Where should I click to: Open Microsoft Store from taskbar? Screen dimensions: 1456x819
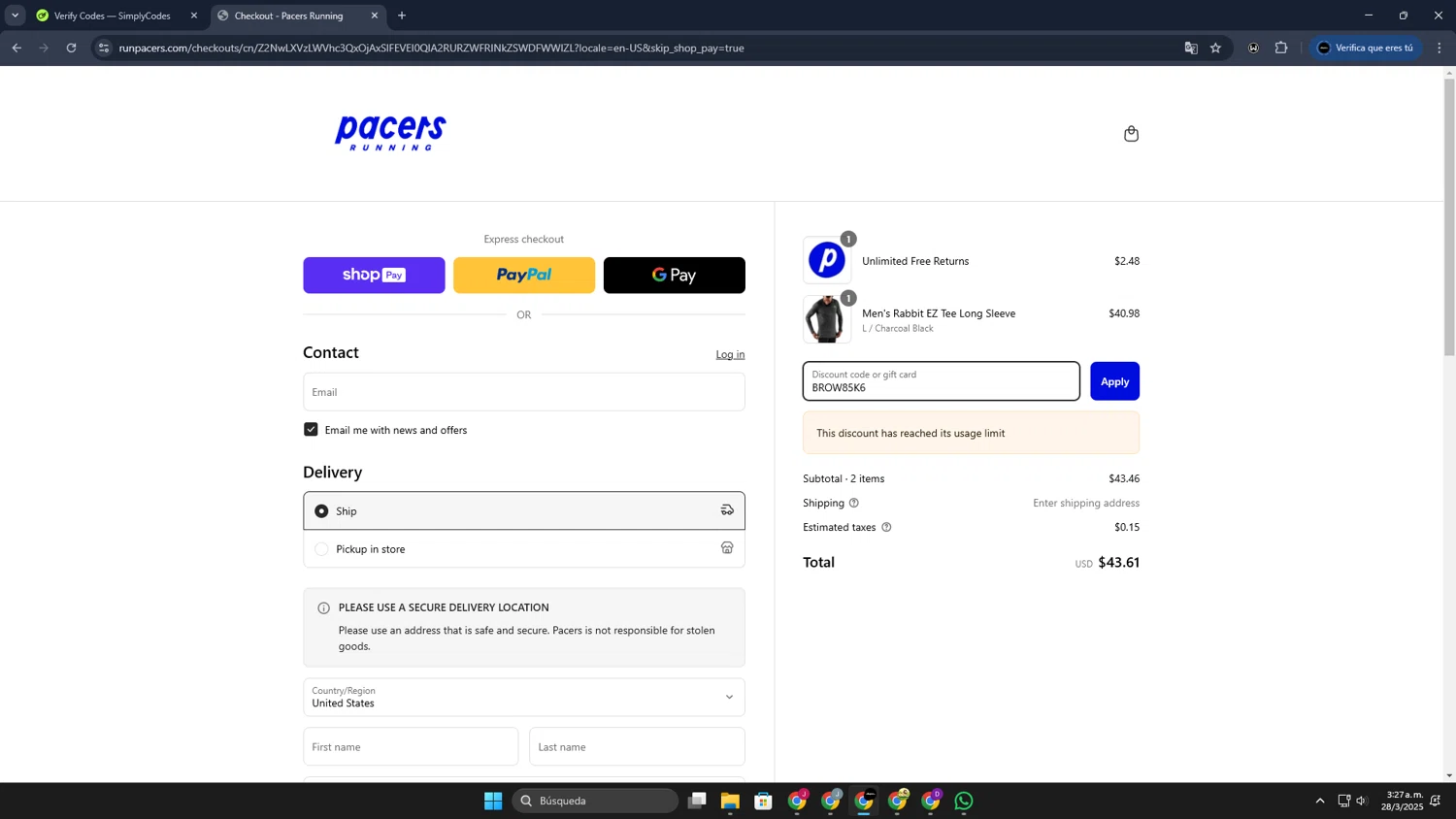point(764,801)
